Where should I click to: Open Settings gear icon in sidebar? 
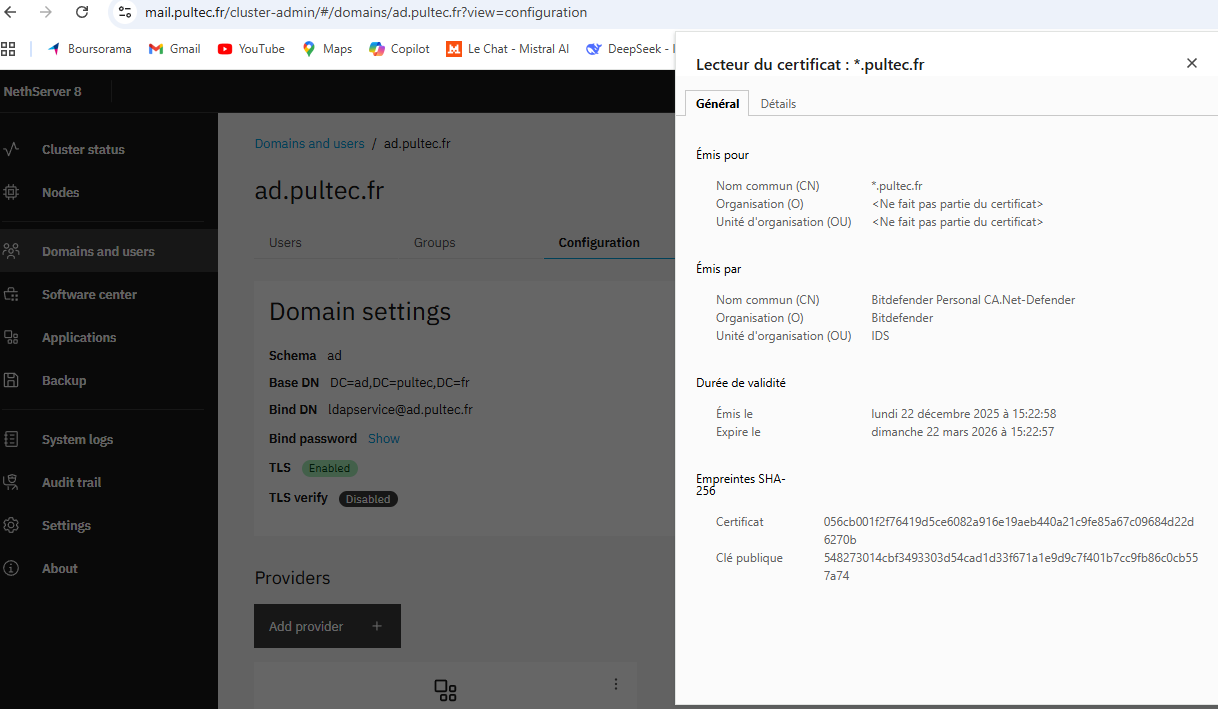pyautogui.click(x=11, y=525)
